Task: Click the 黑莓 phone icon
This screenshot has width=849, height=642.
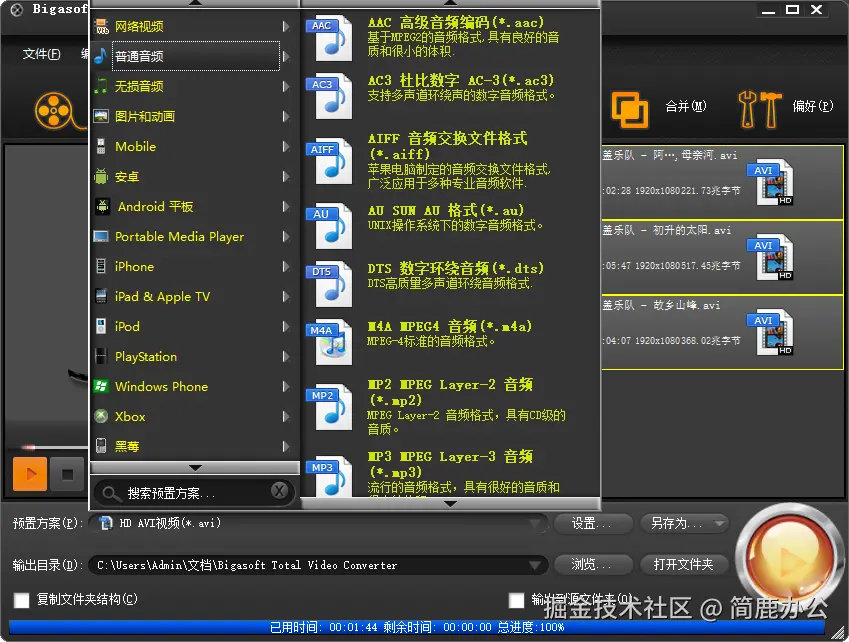Action: 101,446
